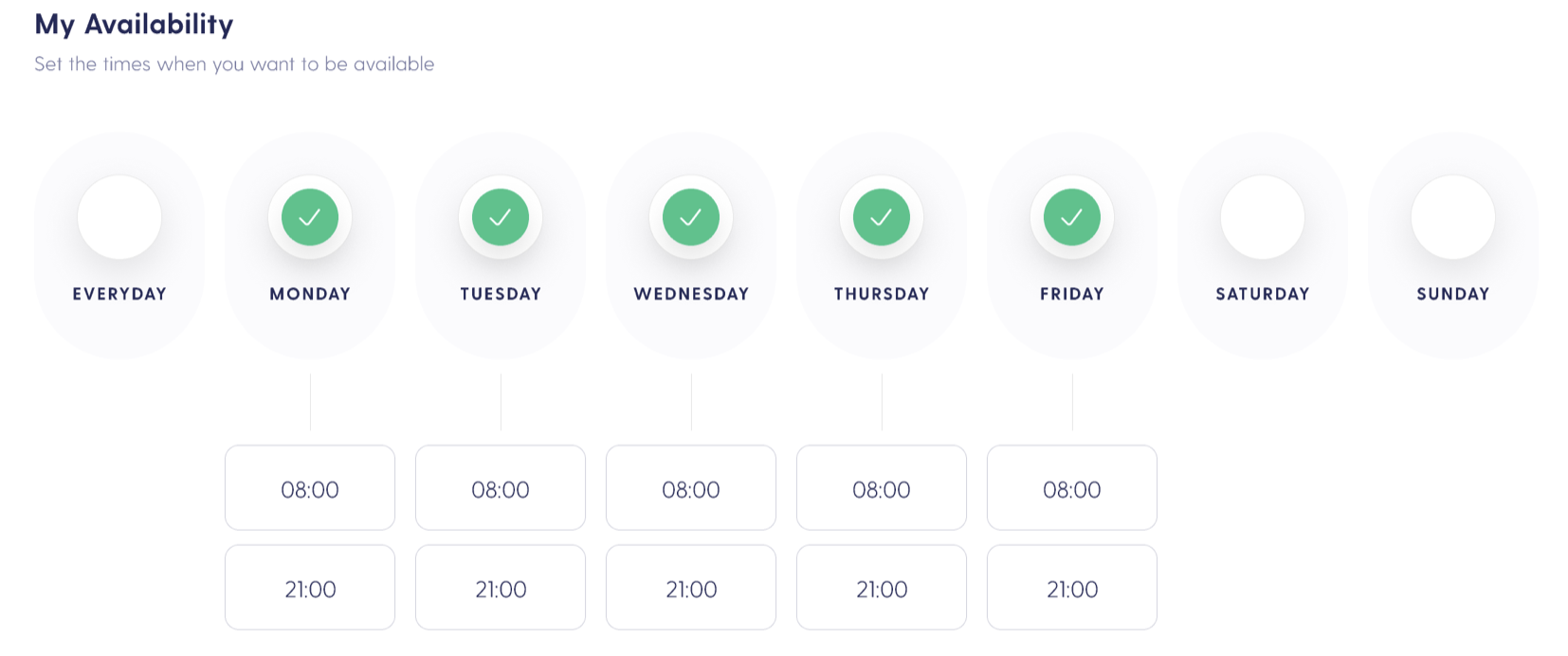Select Monday's 21:00 end time field
1568x656 pixels.
click(310, 588)
